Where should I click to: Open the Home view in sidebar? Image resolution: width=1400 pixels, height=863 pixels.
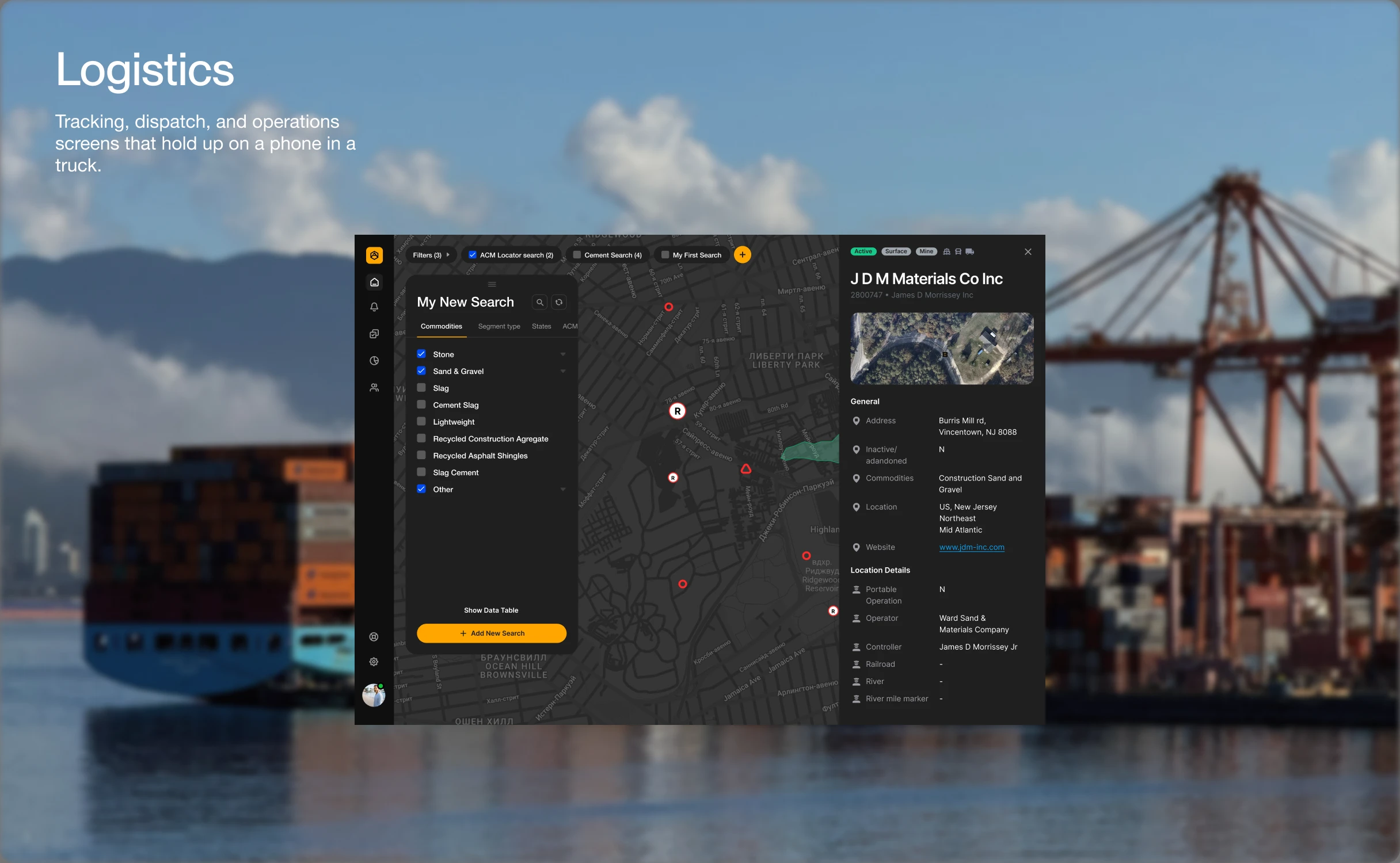pyautogui.click(x=374, y=282)
